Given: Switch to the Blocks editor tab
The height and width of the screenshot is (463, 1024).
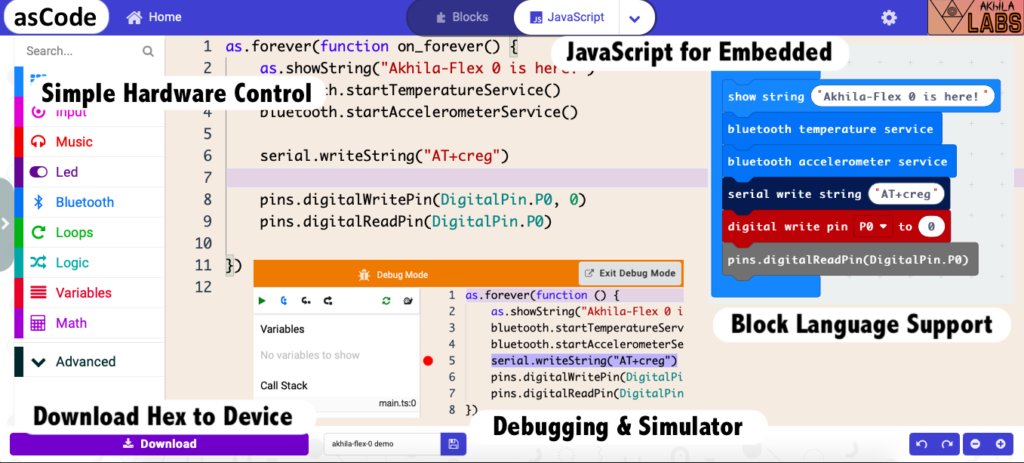Looking at the screenshot, I should tap(462, 17).
